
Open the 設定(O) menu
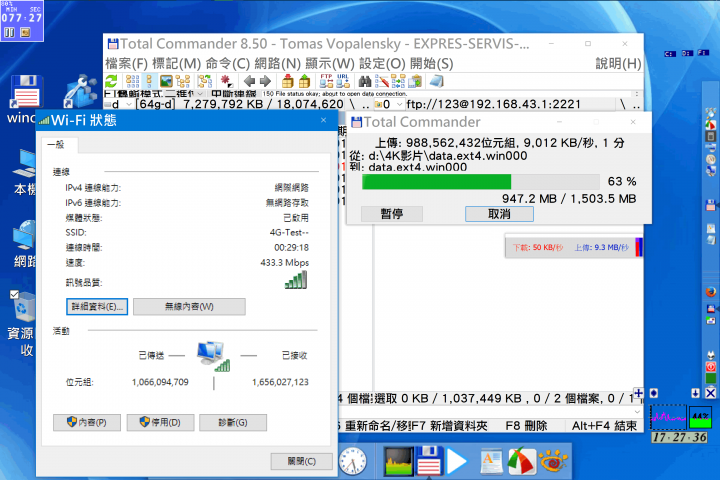pos(382,63)
